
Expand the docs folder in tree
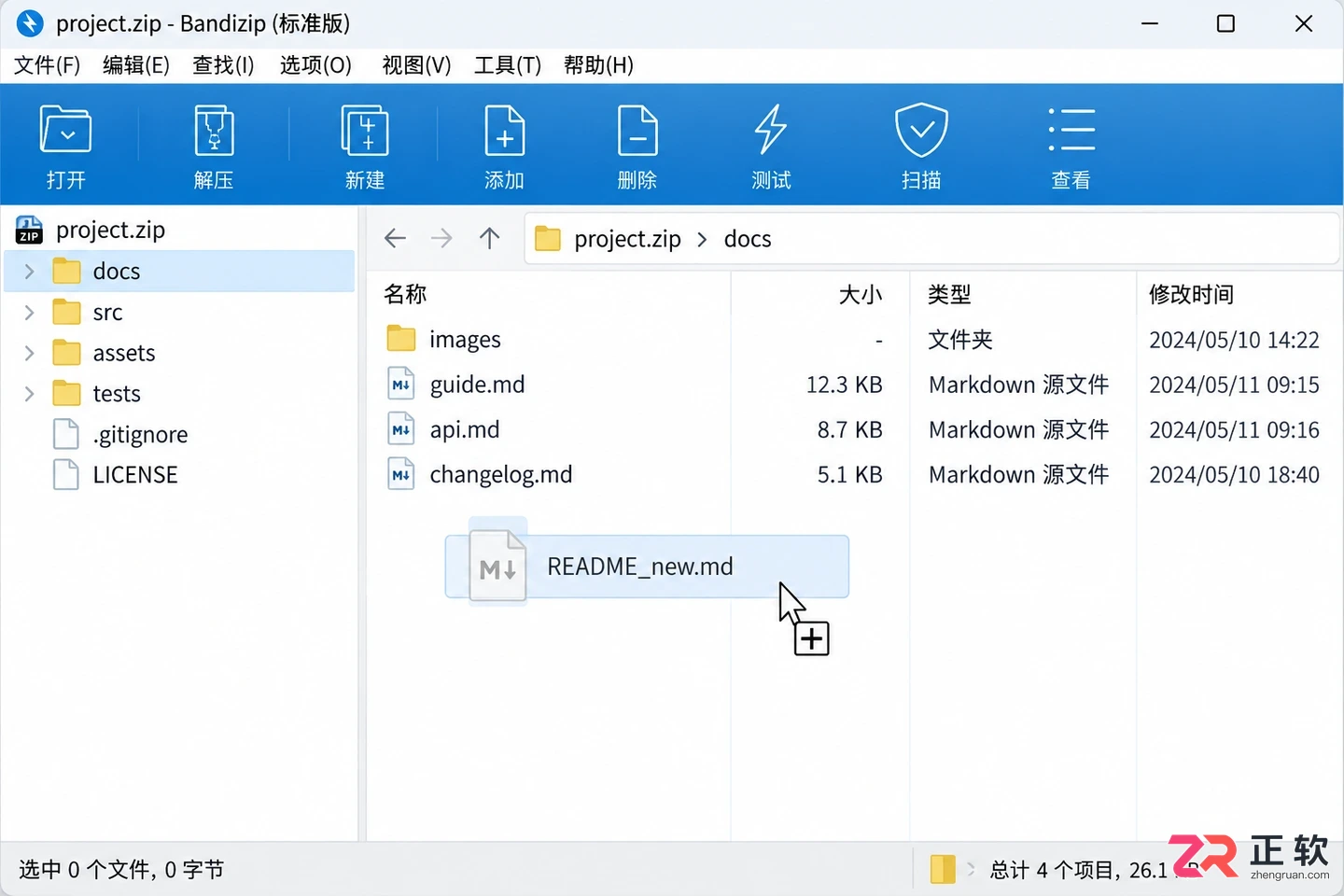(29, 272)
